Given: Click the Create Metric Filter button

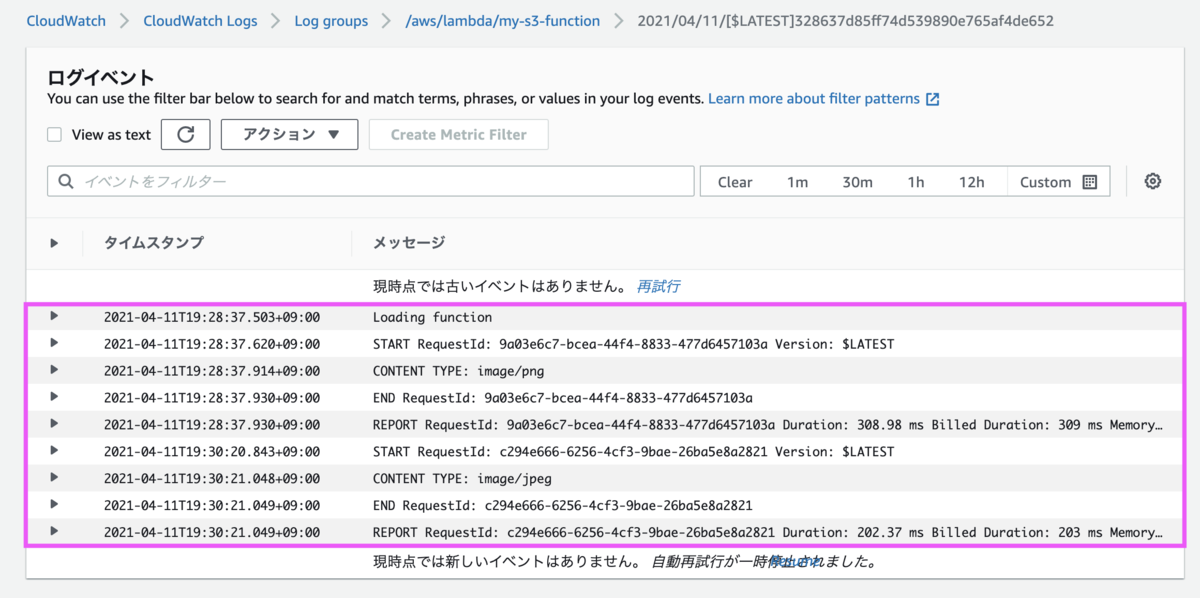Looking at the screenshot, I should tap(458, 134).
